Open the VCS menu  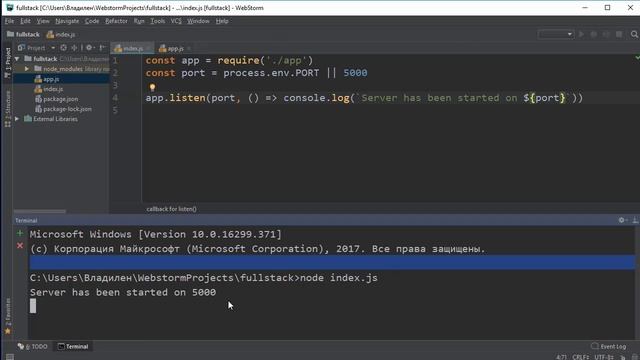pos(176,21)
